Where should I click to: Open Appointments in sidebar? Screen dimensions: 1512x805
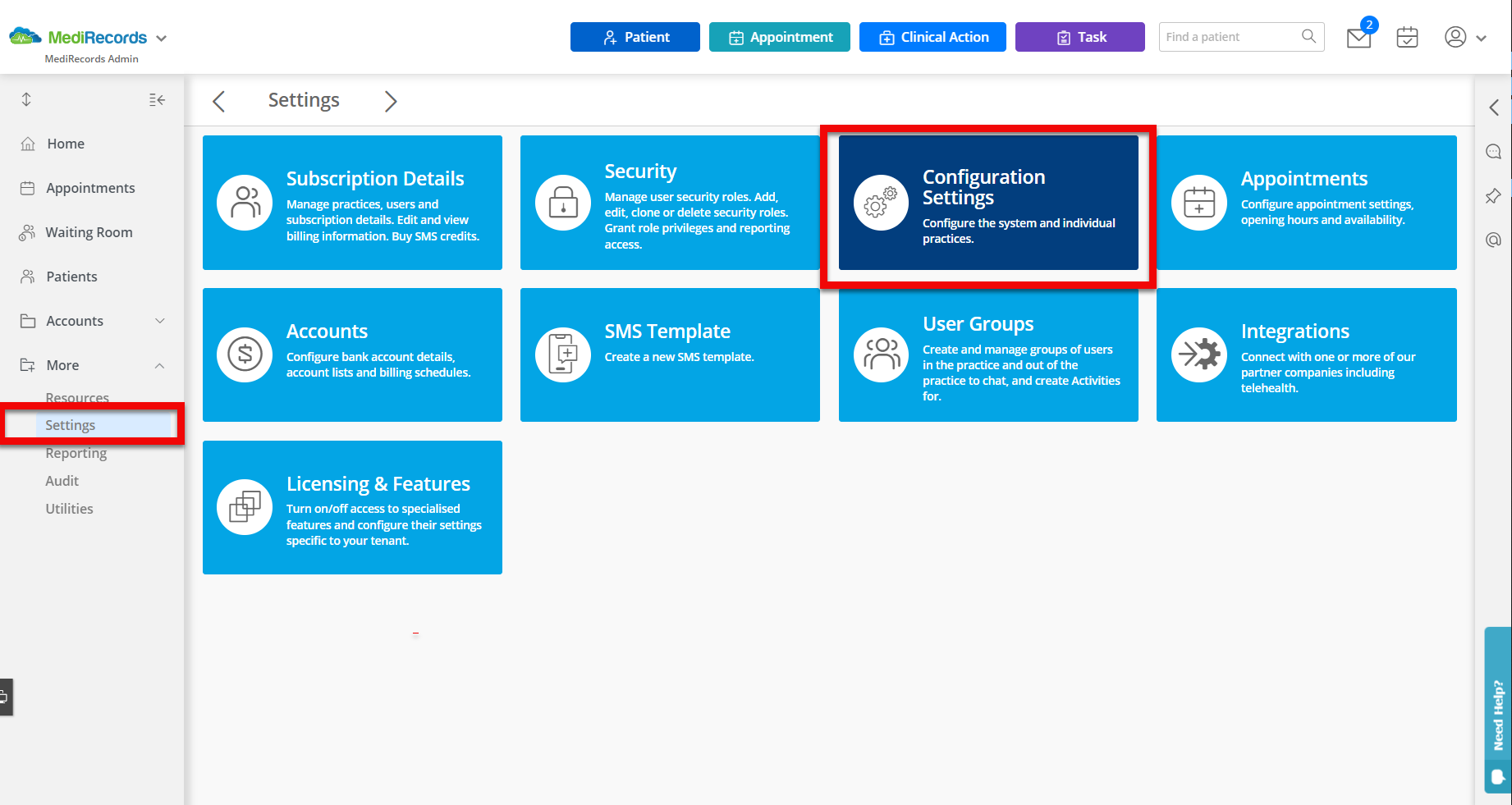point(90,188)
